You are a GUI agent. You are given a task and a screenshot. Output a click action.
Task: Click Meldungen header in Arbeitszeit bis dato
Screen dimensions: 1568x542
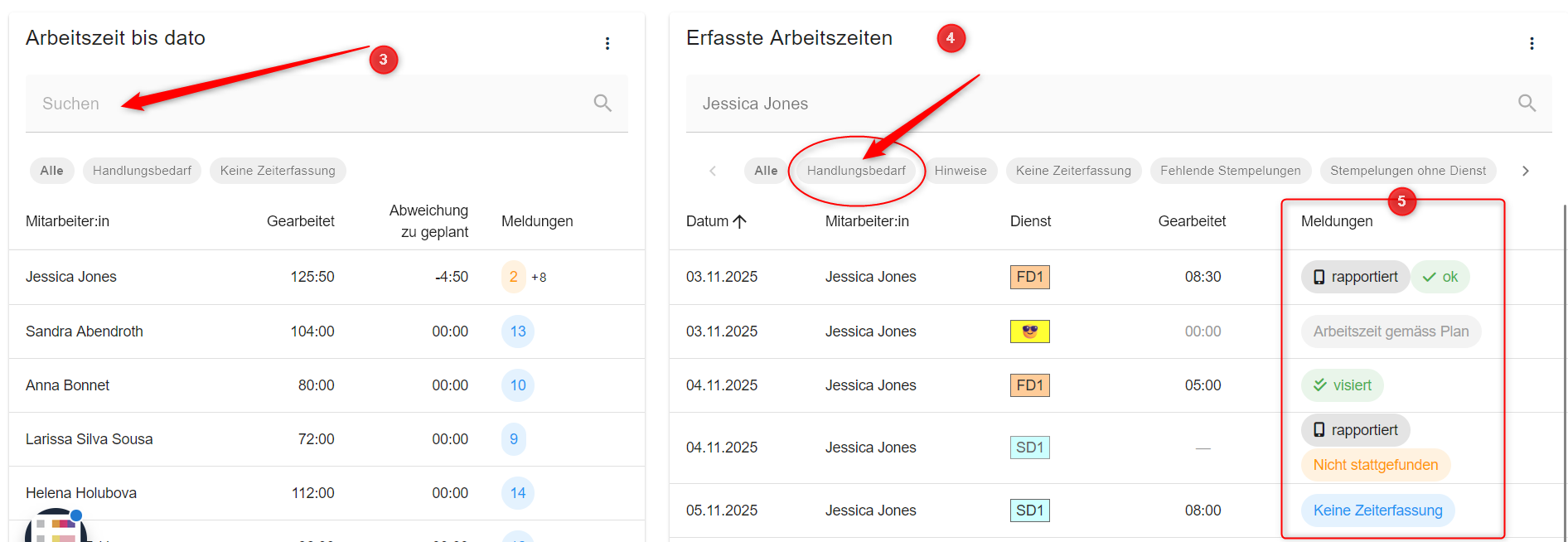click(537, 221)
